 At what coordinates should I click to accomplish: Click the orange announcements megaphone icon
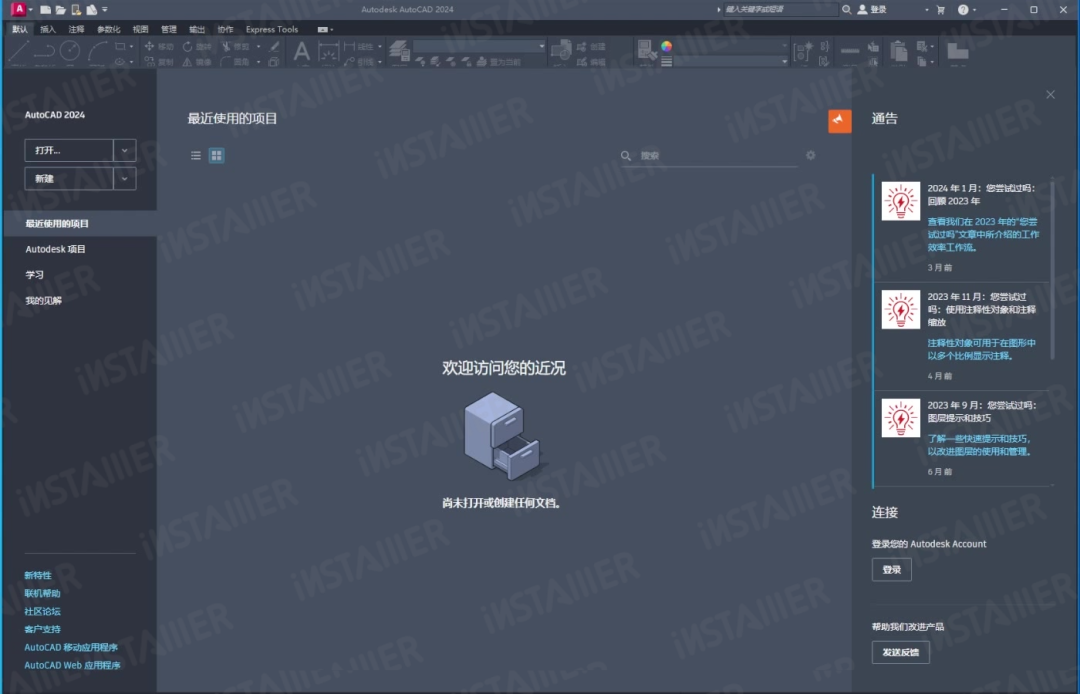coord(840,121)
